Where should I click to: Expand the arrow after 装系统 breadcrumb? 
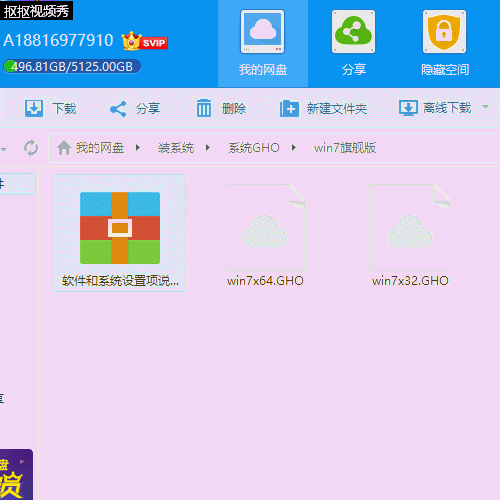pyautogui.click(x=208, y=148)
